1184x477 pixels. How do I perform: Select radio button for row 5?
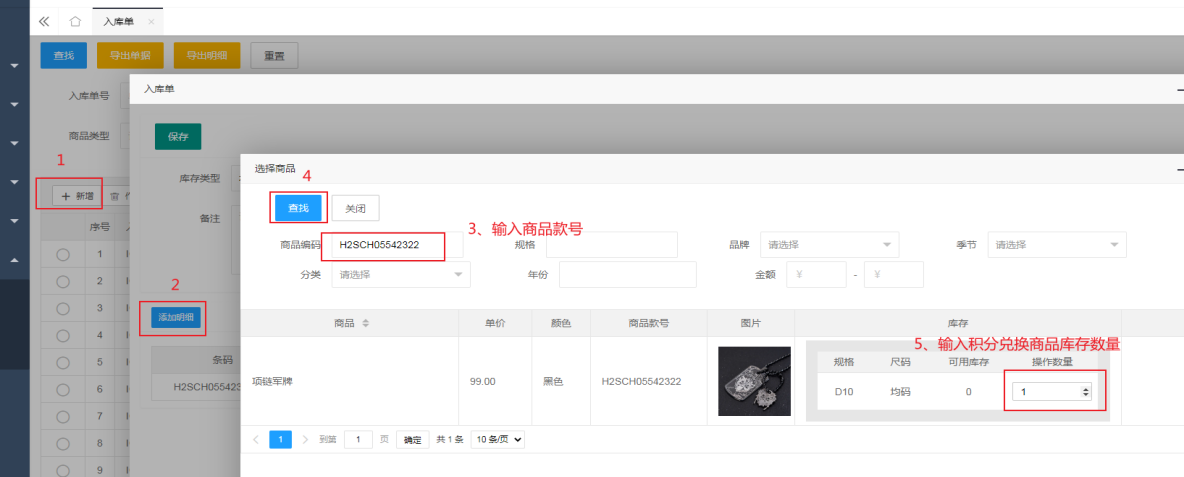tap(63, 362)
